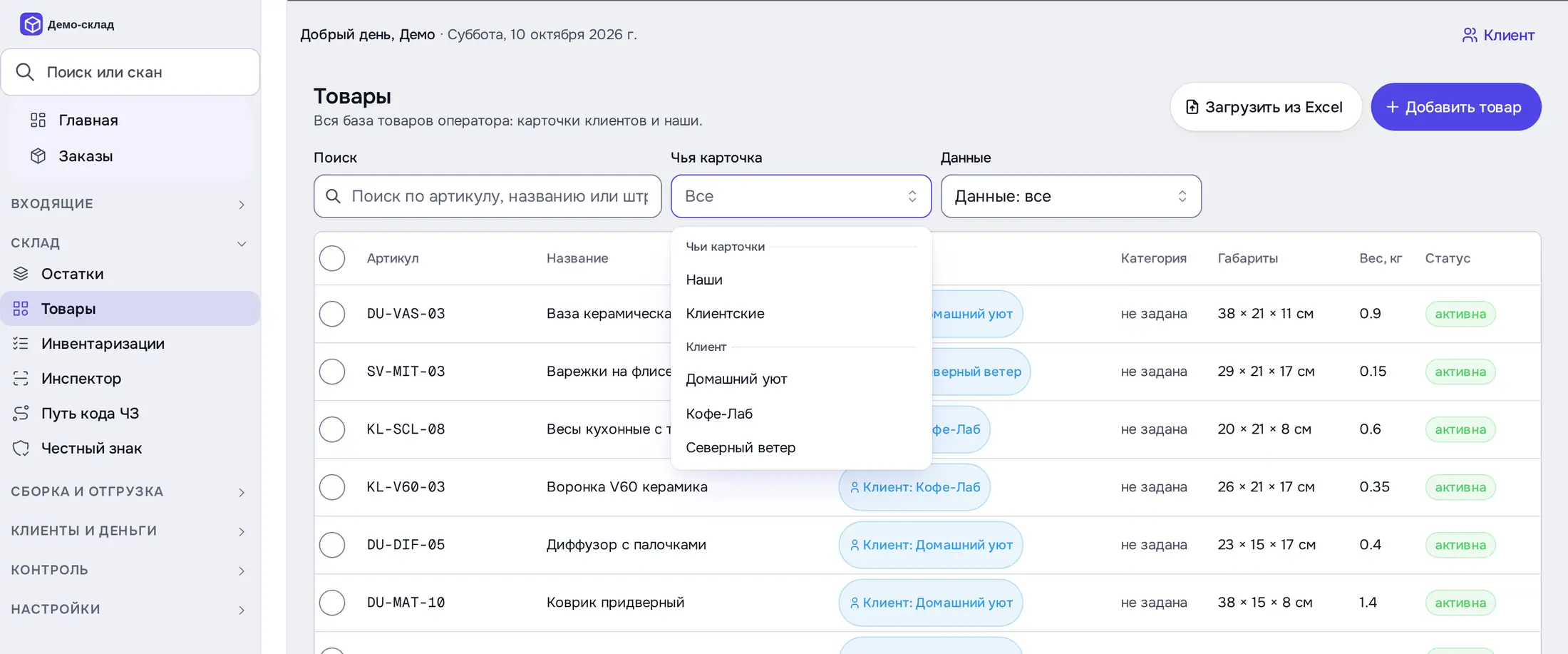Click the product name Диффузор с палочками

point(626,545)
